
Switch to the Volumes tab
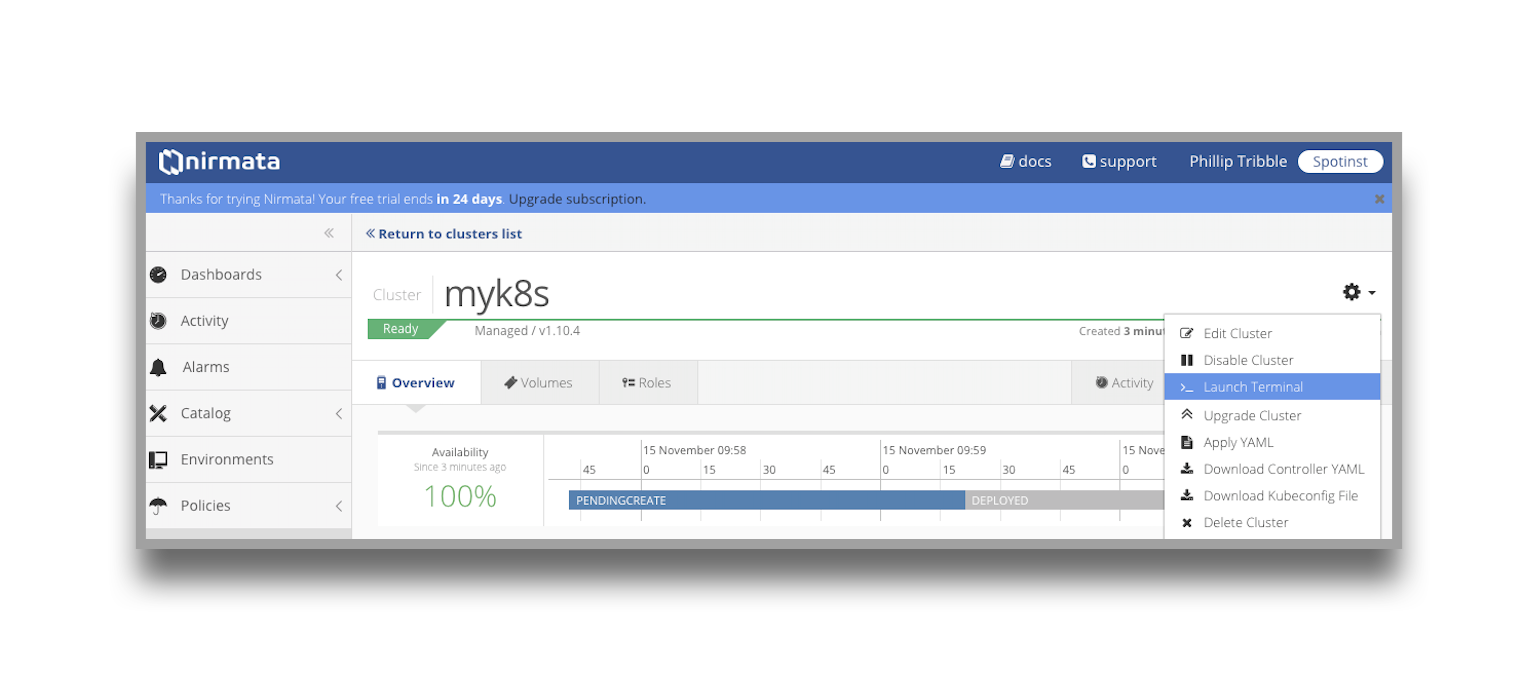[539, 383]
